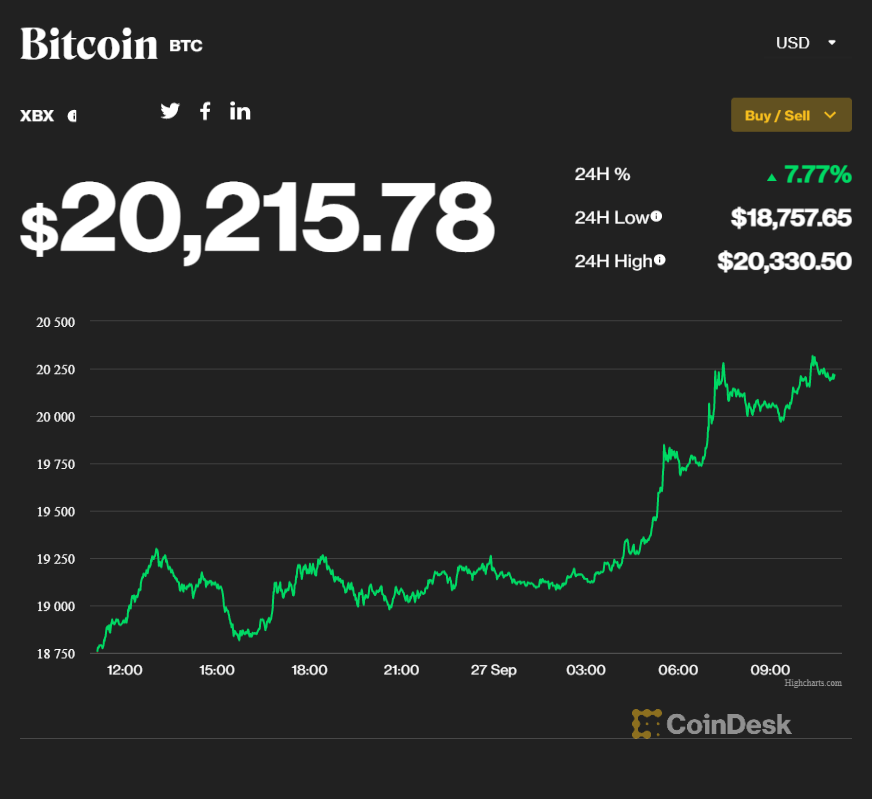Open the Highcharts.com attribution link
The width and height of the screenshot is (872, 799).
point(812,683)
